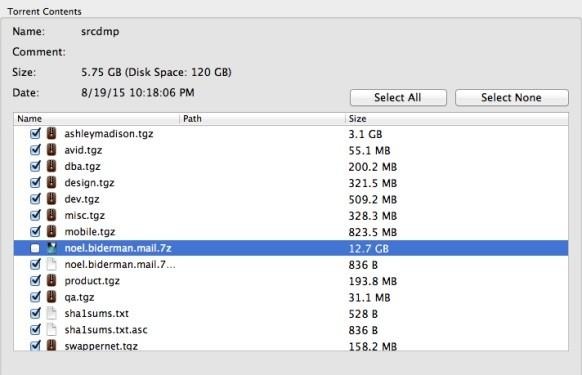Click the noel.biderman.mail.7z file icon
Viewport: 582px width, 375px height.
52,248
